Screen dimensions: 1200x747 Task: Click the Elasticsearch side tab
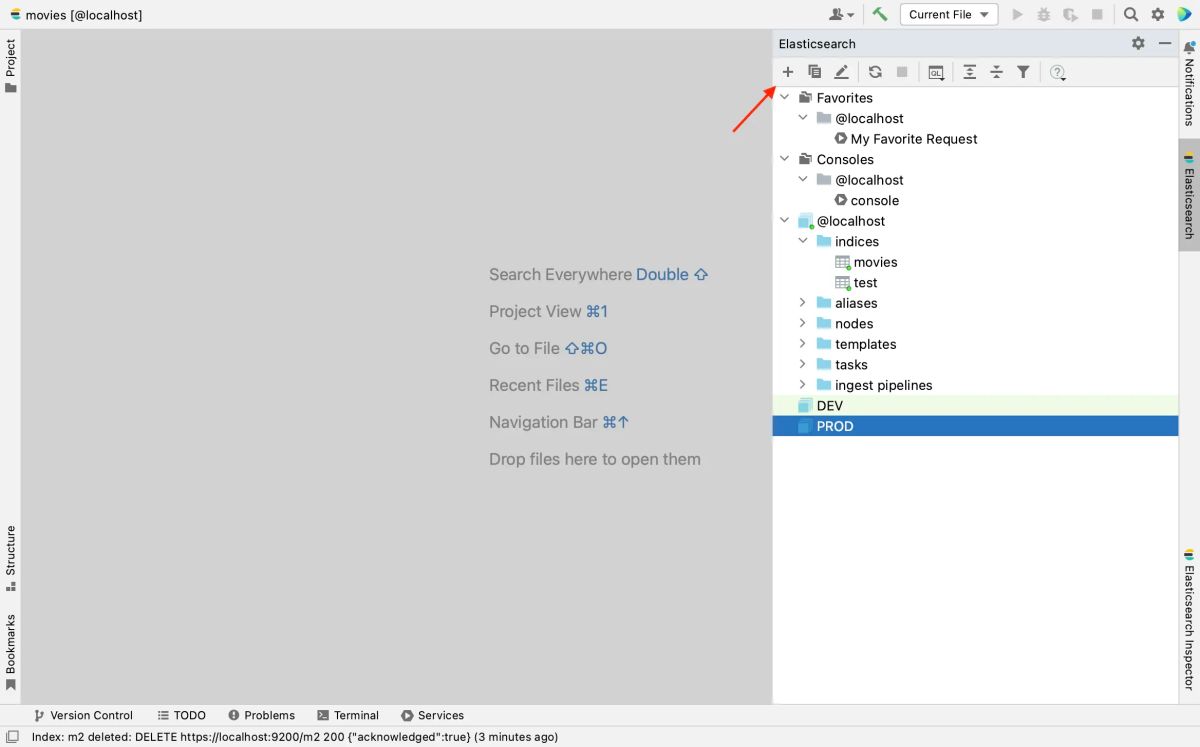[x=1189, y=195]
